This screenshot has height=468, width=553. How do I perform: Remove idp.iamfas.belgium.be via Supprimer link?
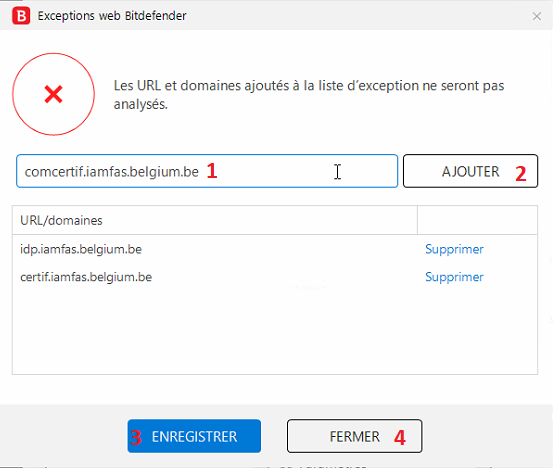454,249
